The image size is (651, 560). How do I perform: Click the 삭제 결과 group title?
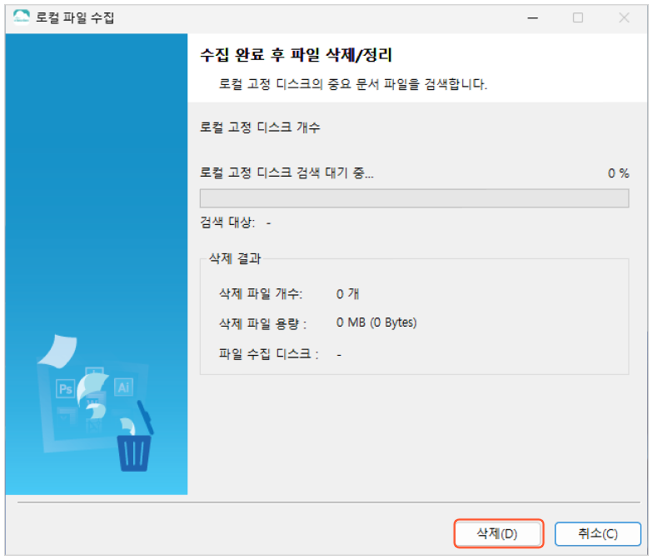(x=235, y=259)
